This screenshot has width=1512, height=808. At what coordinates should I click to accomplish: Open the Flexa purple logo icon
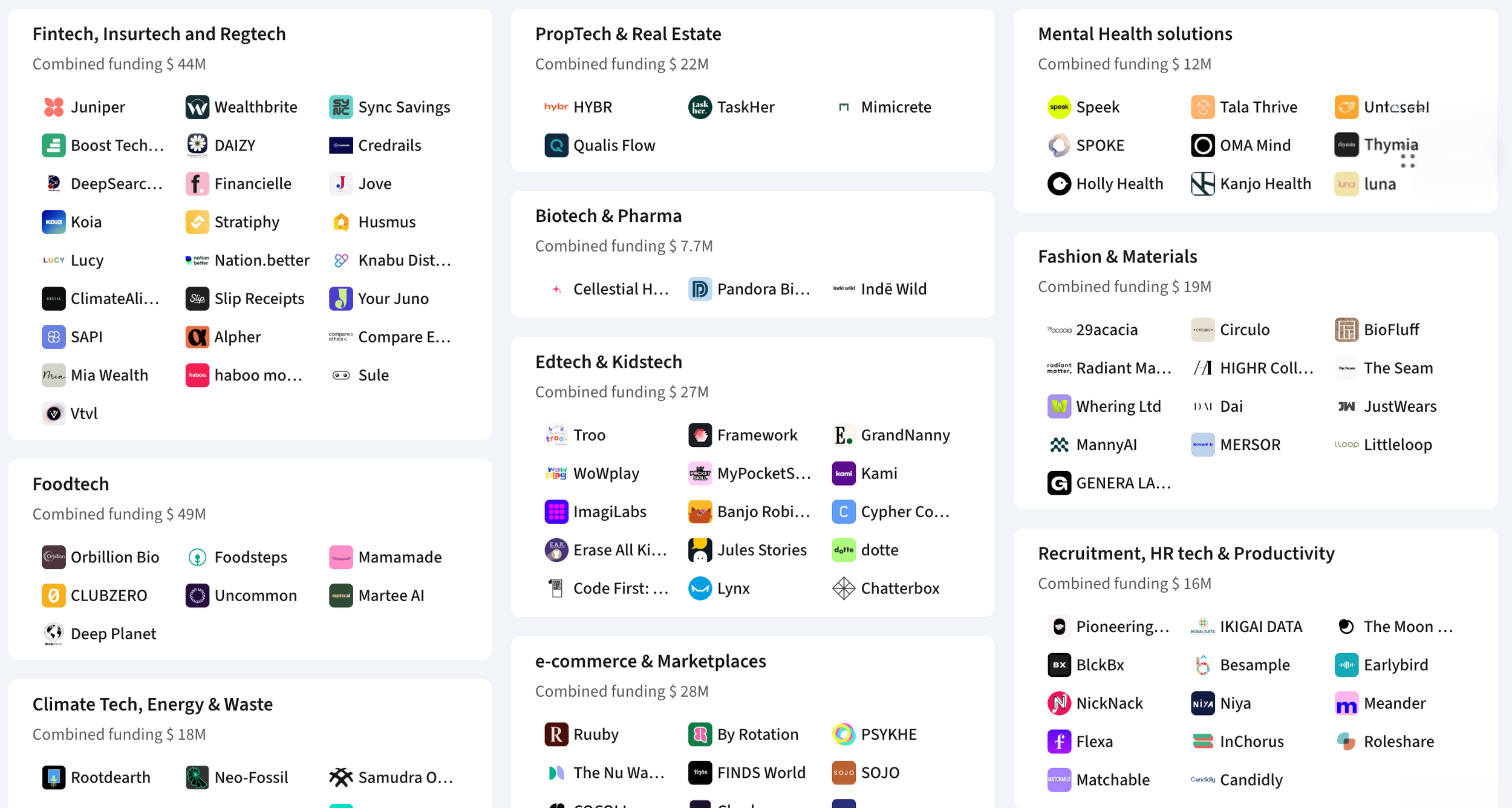coord(1059,741)
